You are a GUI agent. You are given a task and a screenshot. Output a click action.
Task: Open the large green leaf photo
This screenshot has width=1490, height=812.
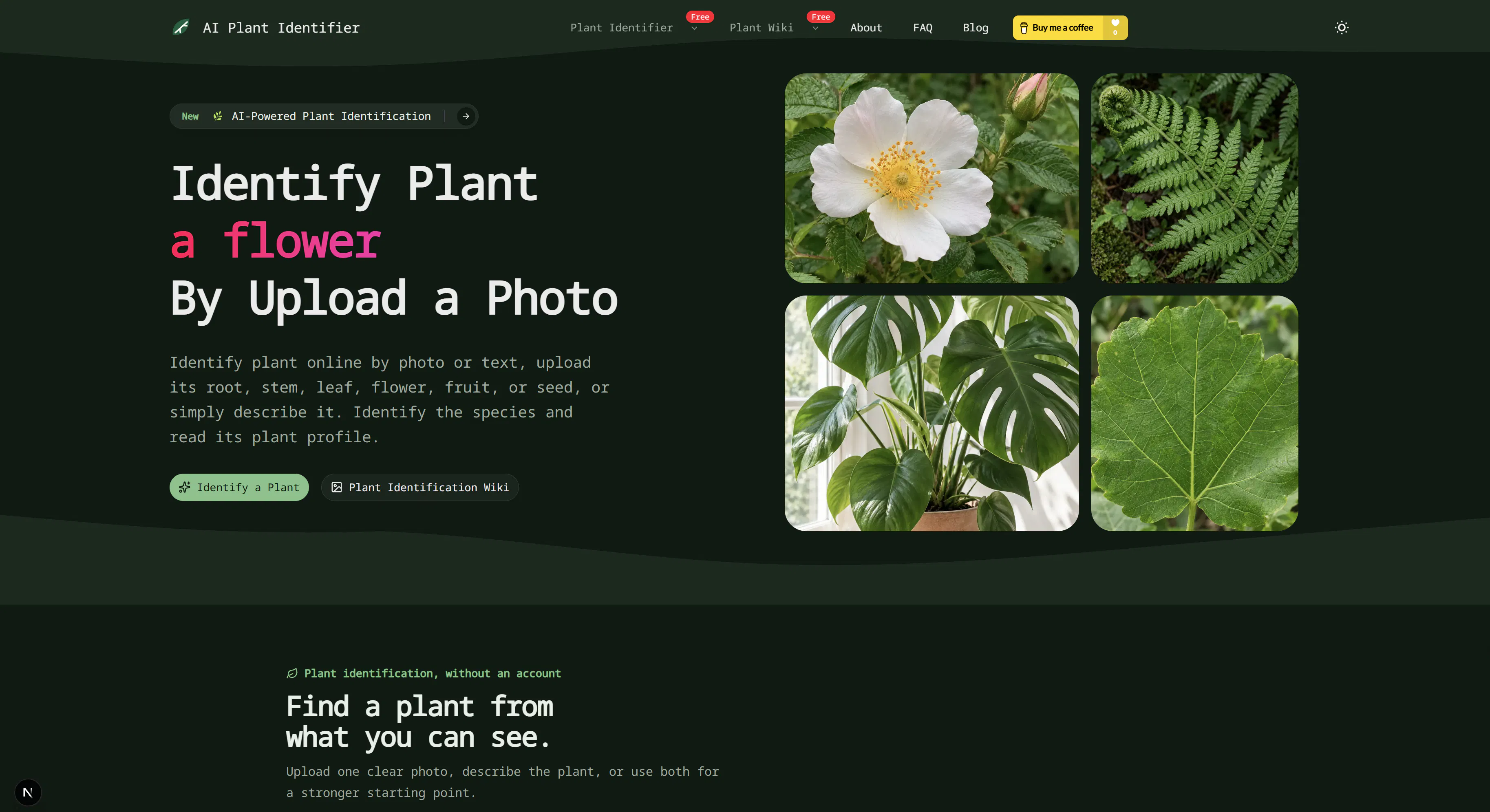tap(1194, 413)
